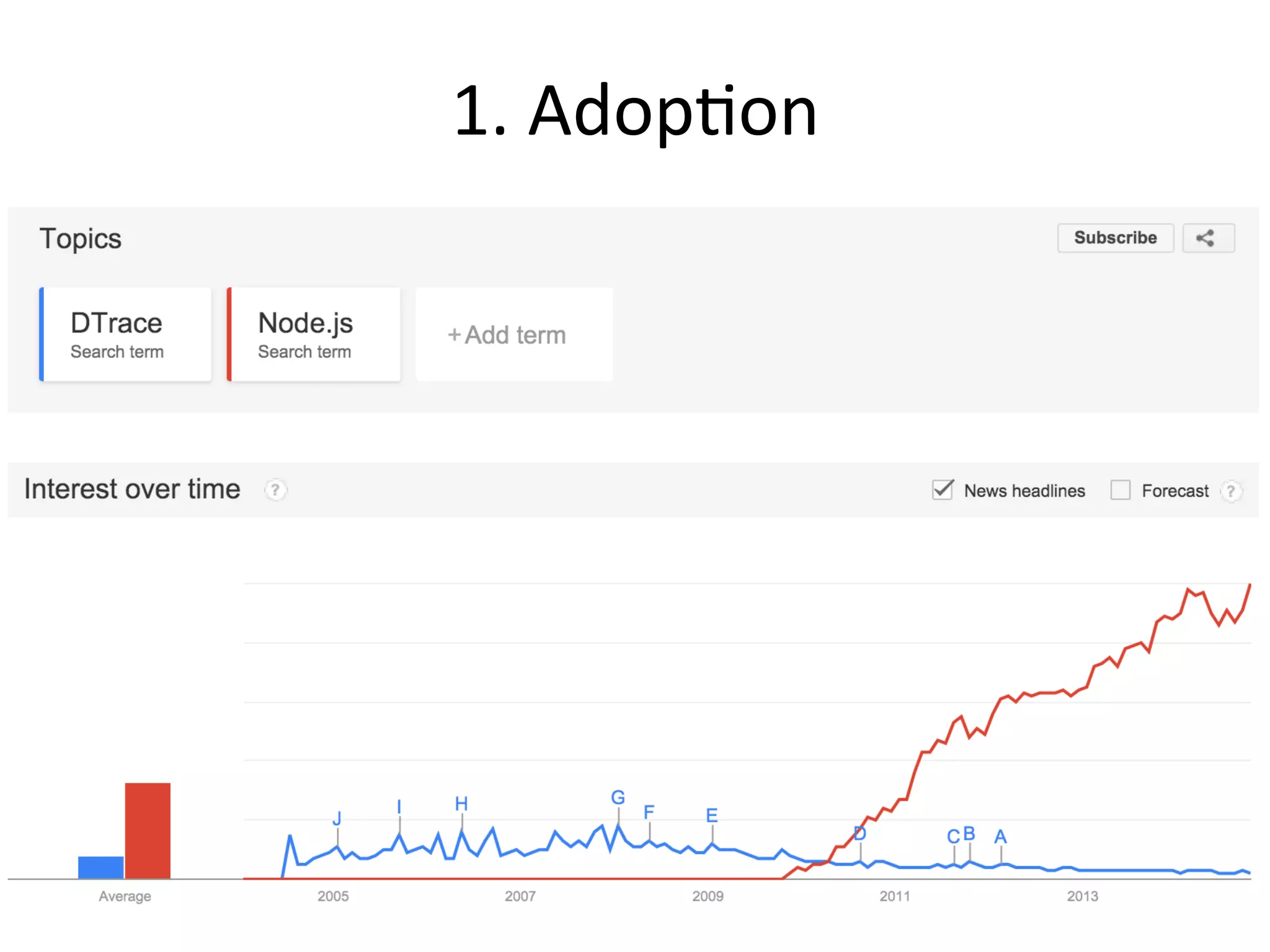Viewport: 1270px width, 952px height.
Task: Open news headline marker I
Action: click(399, 806)
